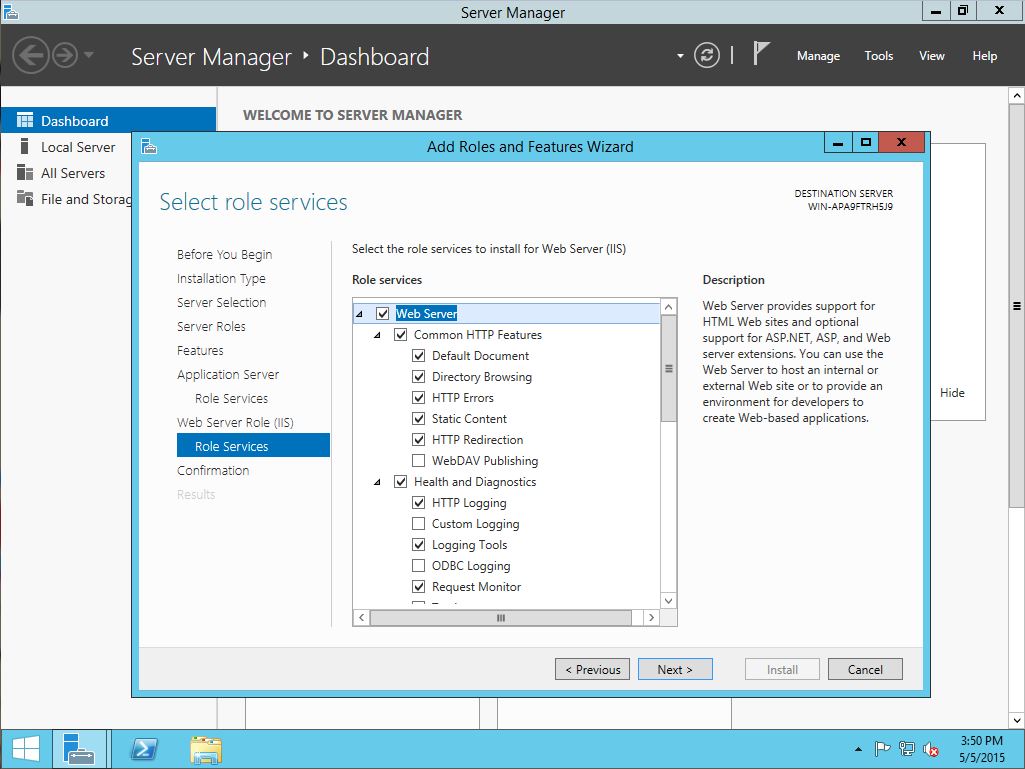Click the Previous button

pyautogui.click(x=592, y=669)
